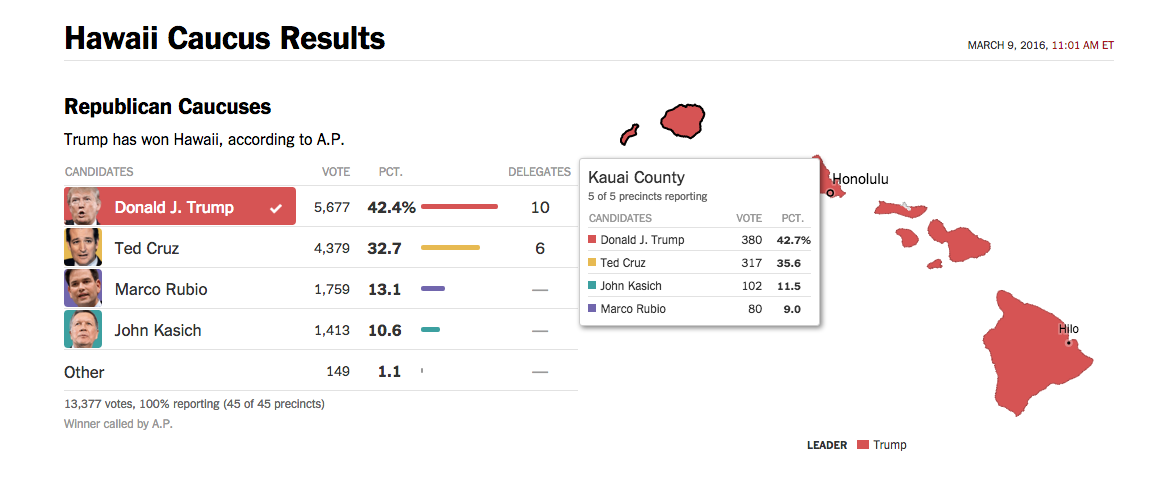Screen dimensions: 1151x499
Task: Click the teal square beside John Kasich in tooltip
Action: click(x=592, y=286)
